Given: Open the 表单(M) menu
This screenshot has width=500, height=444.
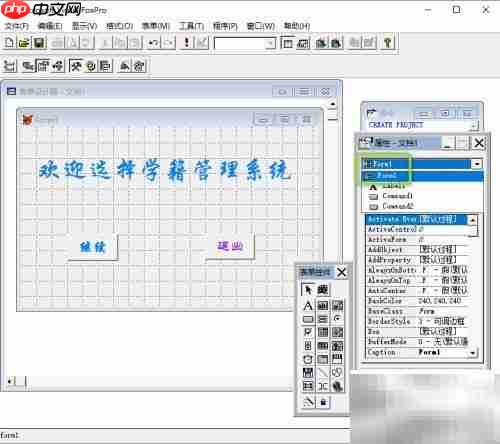Looking at the screenshot, I should click(156, 26).
